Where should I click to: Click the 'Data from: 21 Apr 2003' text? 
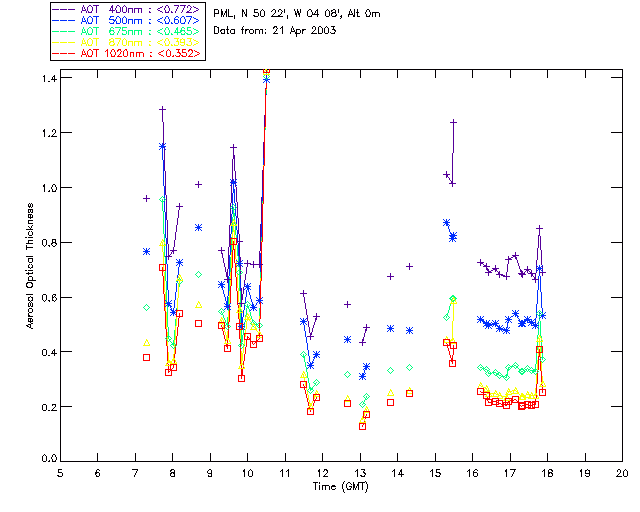(x=275, y=31)
